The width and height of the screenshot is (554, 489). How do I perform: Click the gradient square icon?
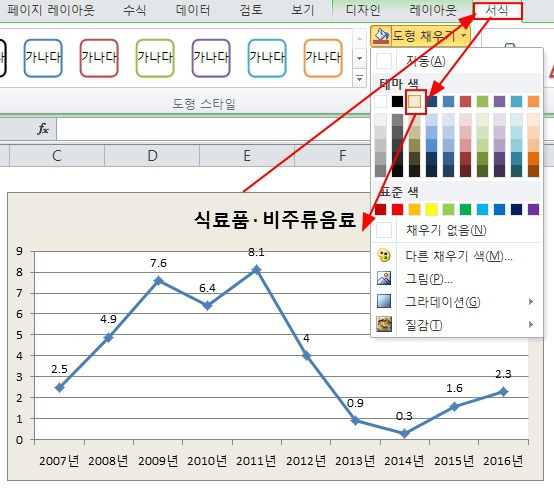coord(384,301)
